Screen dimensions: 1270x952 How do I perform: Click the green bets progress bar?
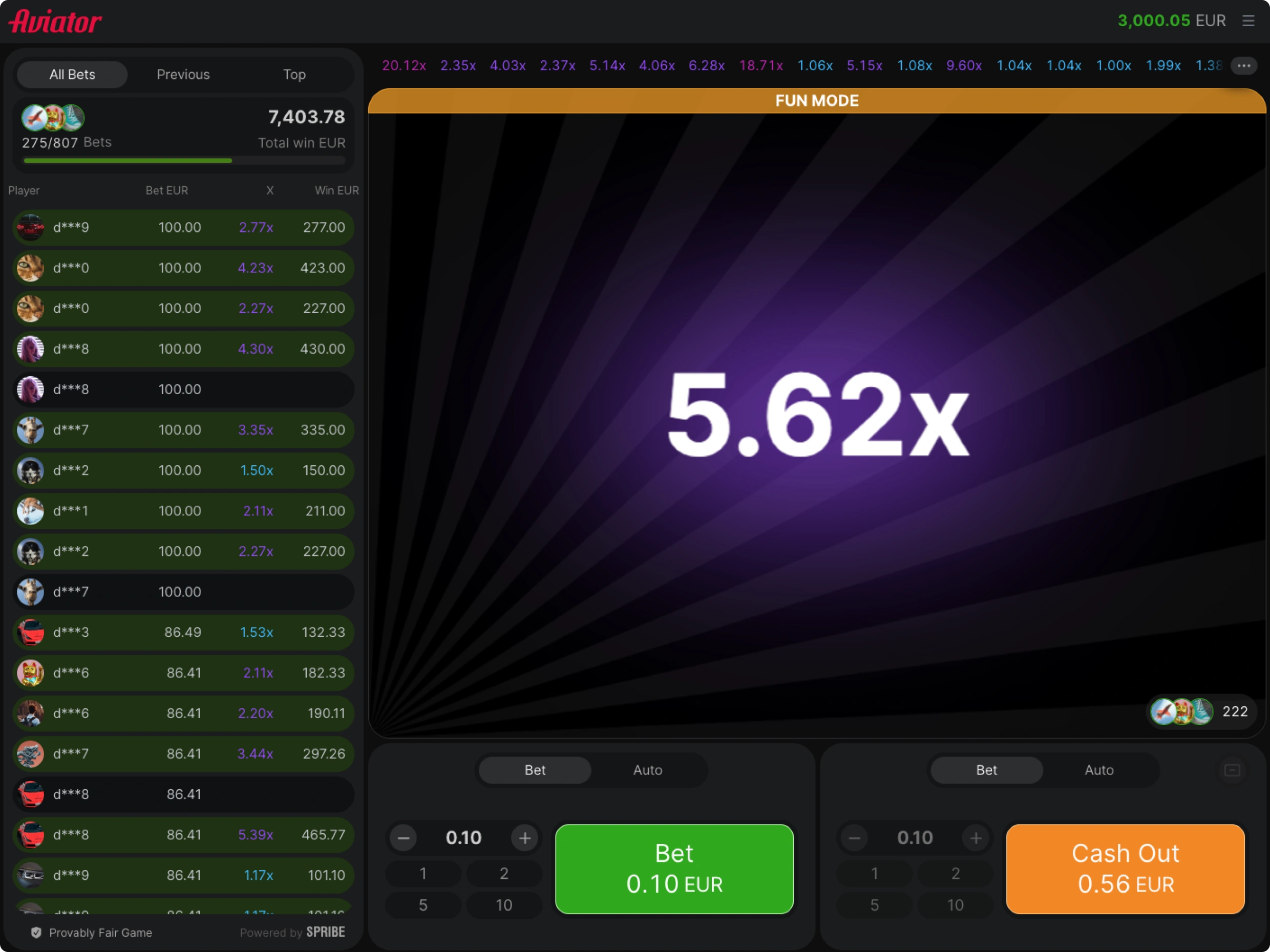click(128, 161)
